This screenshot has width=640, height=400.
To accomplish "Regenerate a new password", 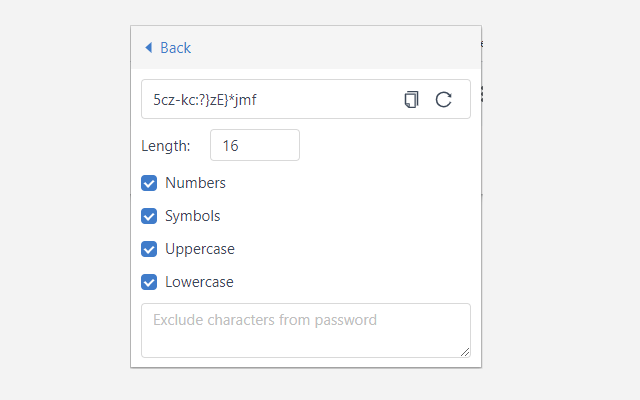I will [444, 99].
